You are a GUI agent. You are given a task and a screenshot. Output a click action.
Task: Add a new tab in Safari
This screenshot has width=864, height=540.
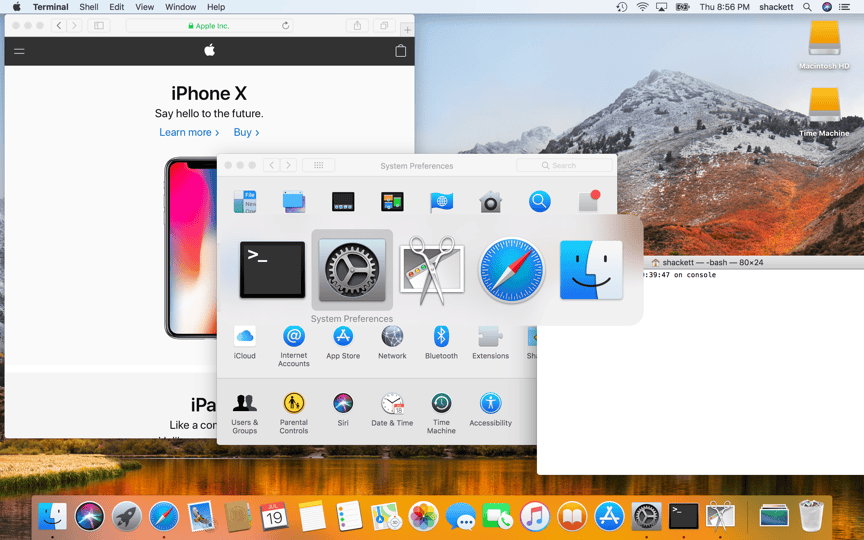407,30
